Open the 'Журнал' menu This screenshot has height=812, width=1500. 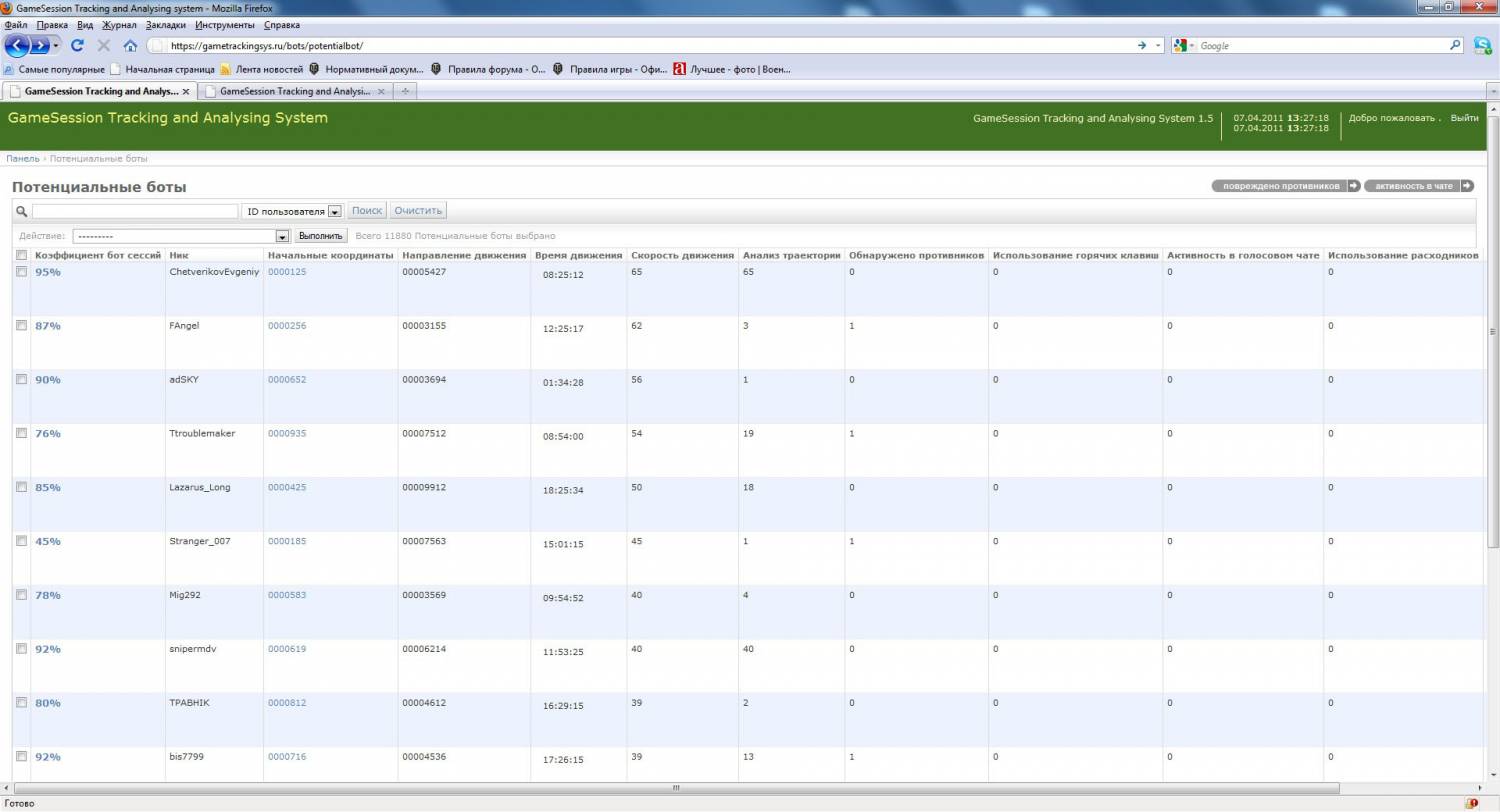click(x=120, y=24)
